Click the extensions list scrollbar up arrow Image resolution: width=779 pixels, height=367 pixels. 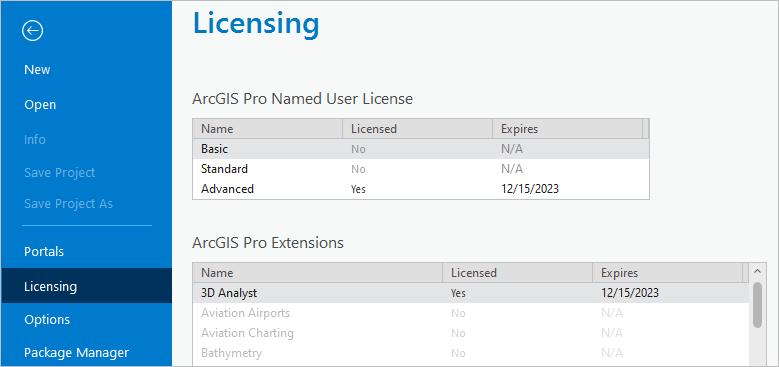757,271
